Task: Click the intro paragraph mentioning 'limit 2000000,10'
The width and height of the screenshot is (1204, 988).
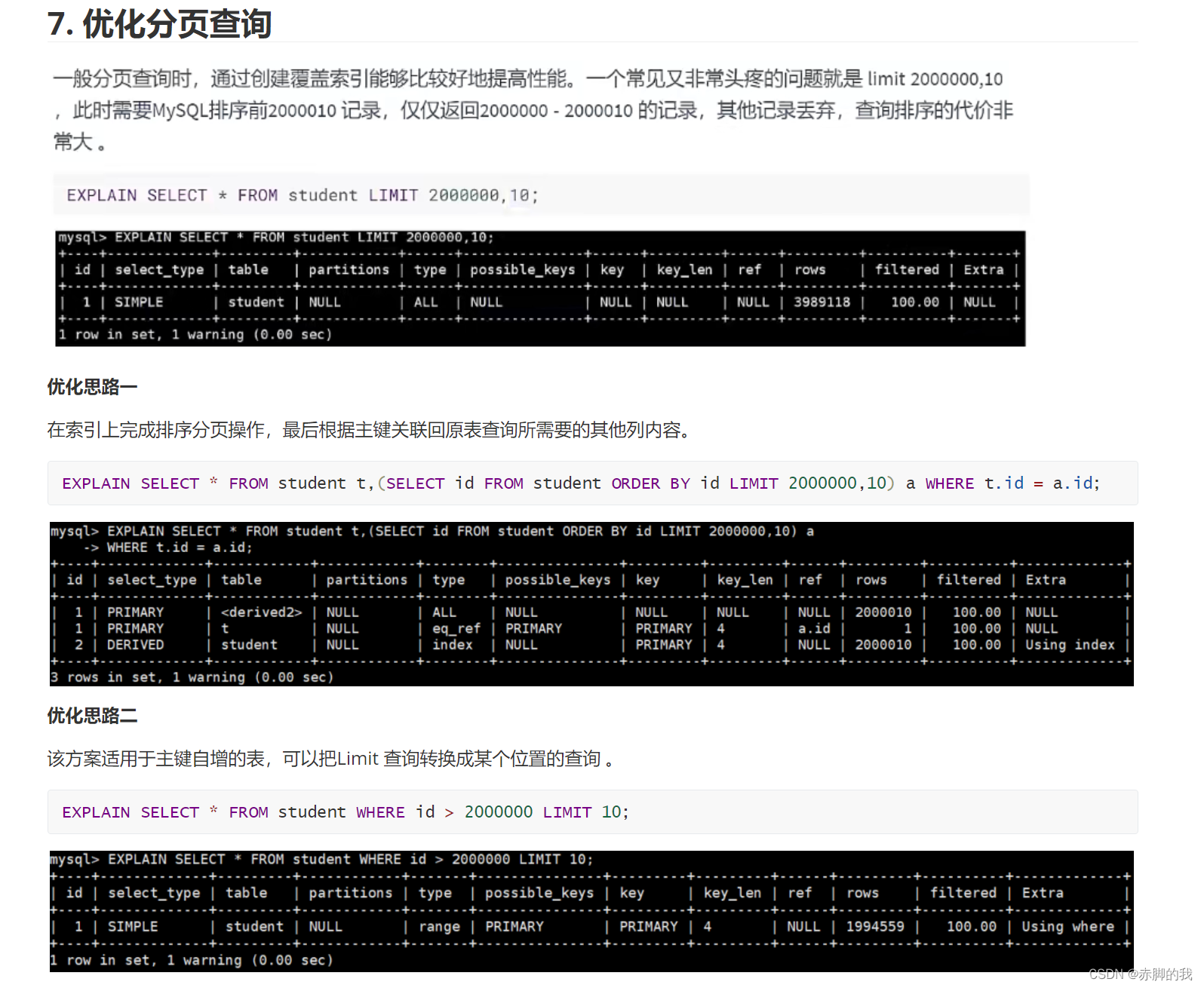Action: click(x=533, y=110)
